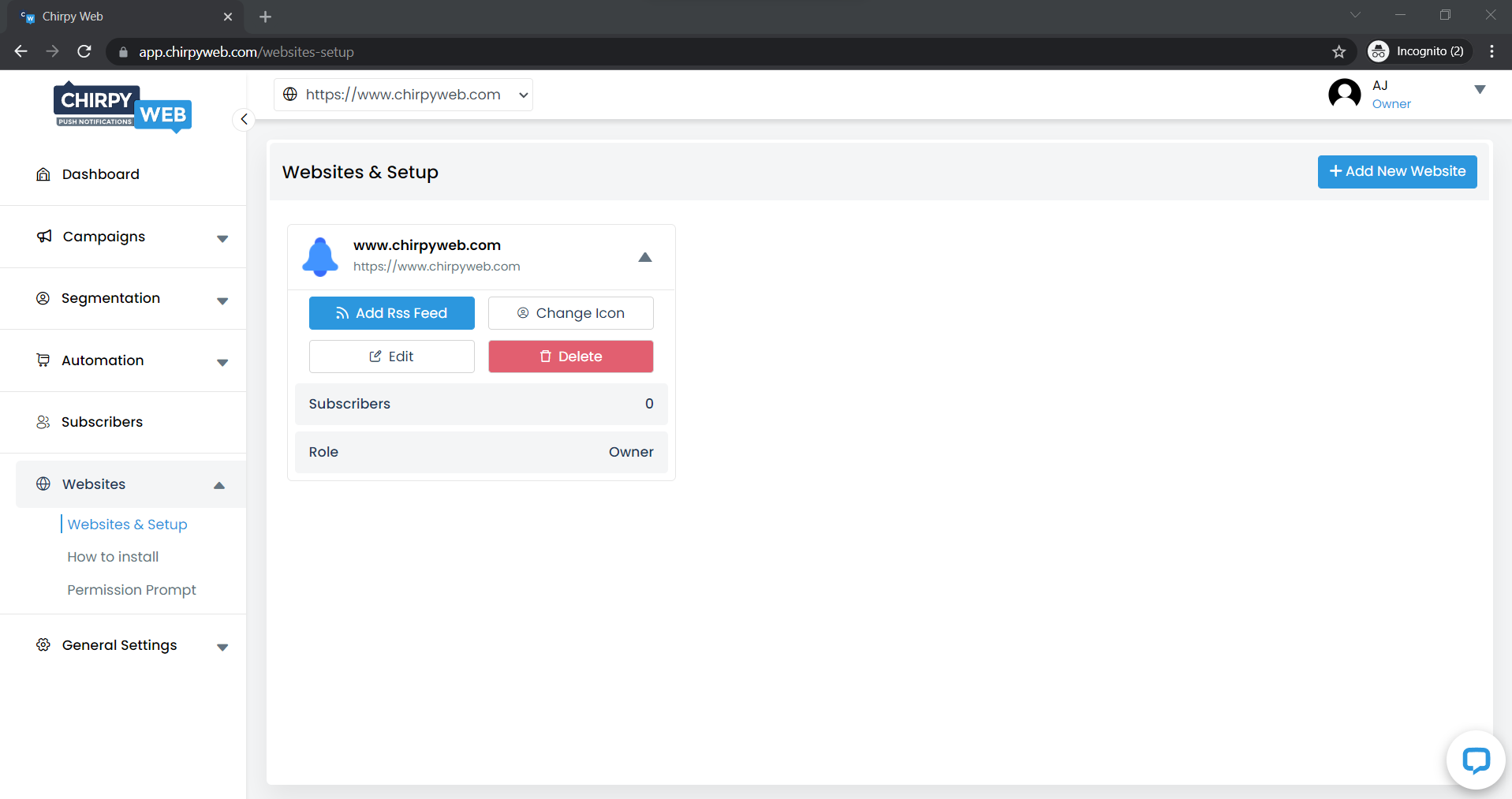Open Automation menu item
This screenshot has height=799, width=1512.
[103, 360]
